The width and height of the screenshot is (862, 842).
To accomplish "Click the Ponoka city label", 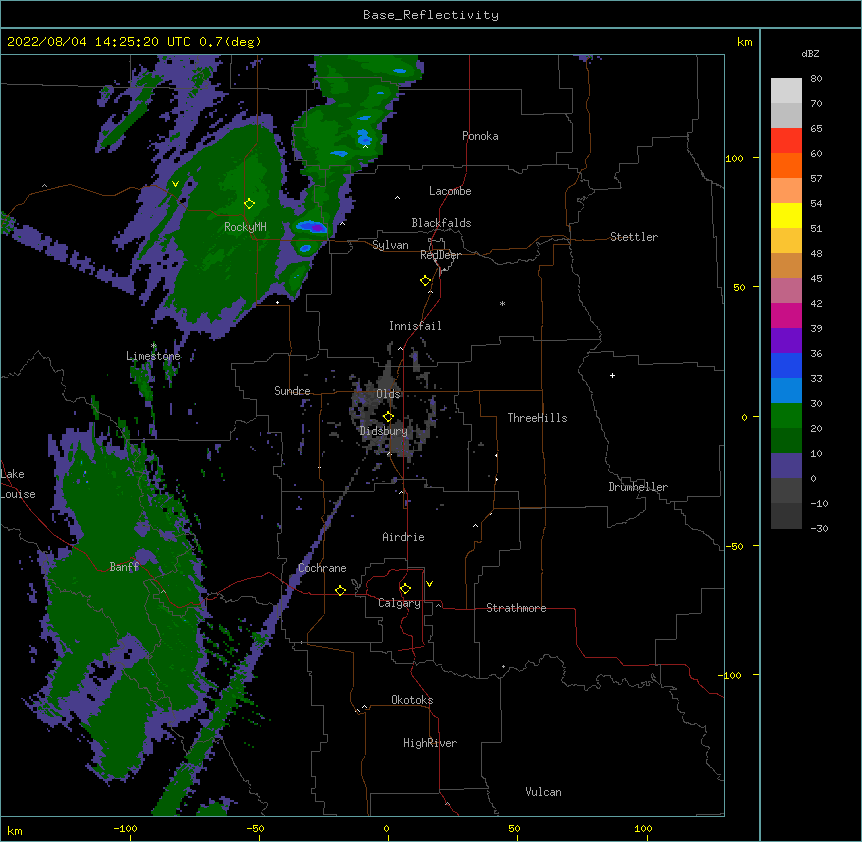I will click(480, 136).
